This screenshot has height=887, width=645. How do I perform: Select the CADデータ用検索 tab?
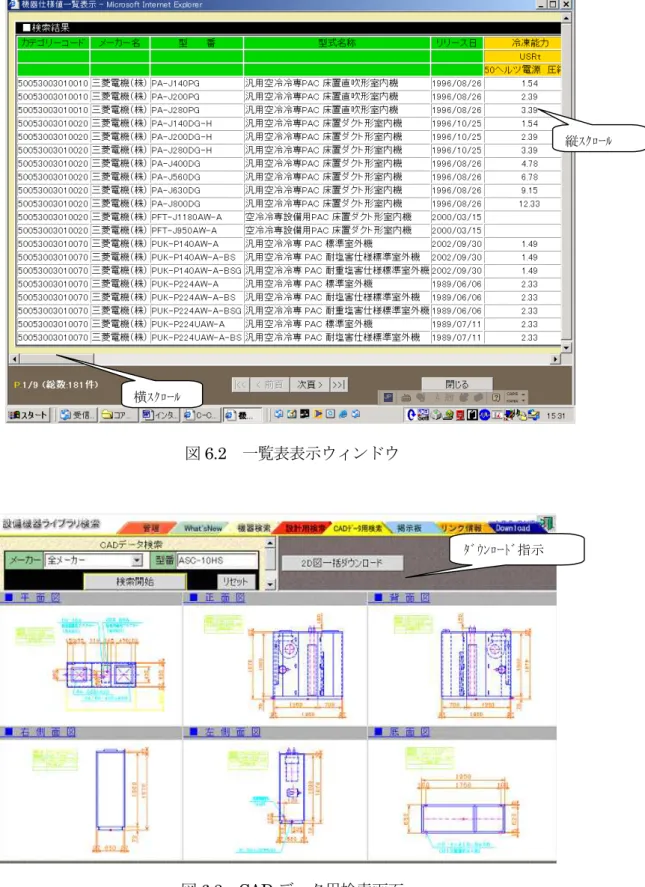pyautogui.click(x=357, y=528)
